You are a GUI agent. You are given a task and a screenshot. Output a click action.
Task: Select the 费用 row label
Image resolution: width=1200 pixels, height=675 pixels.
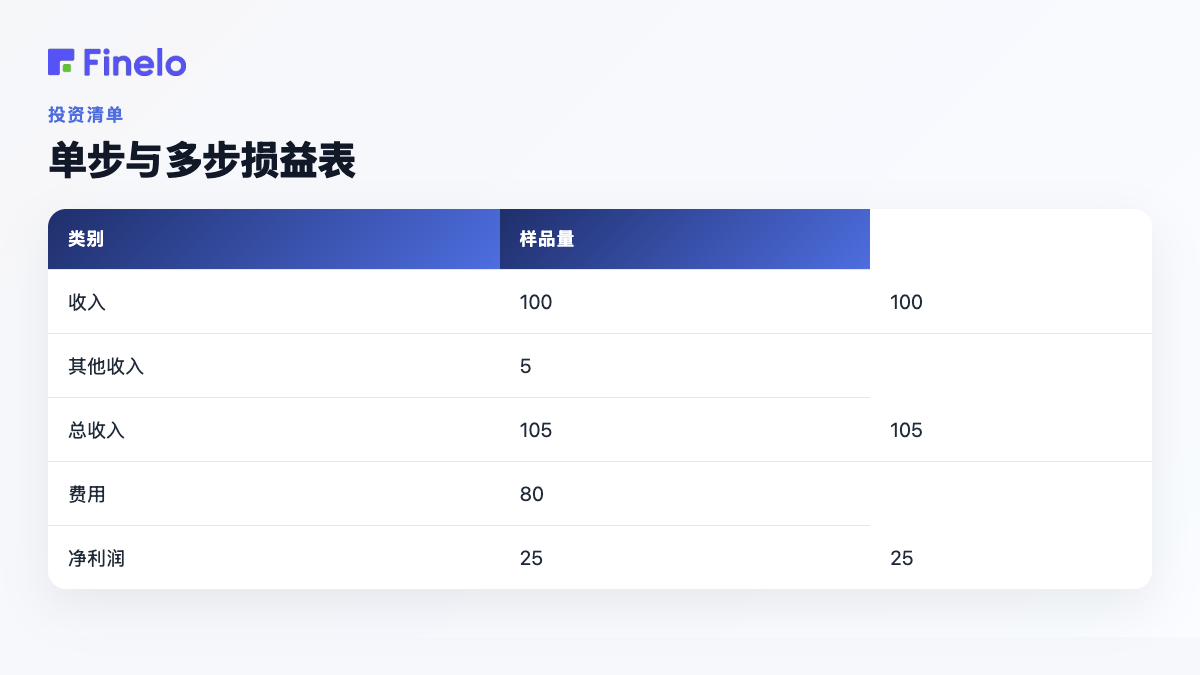point(87,494)
